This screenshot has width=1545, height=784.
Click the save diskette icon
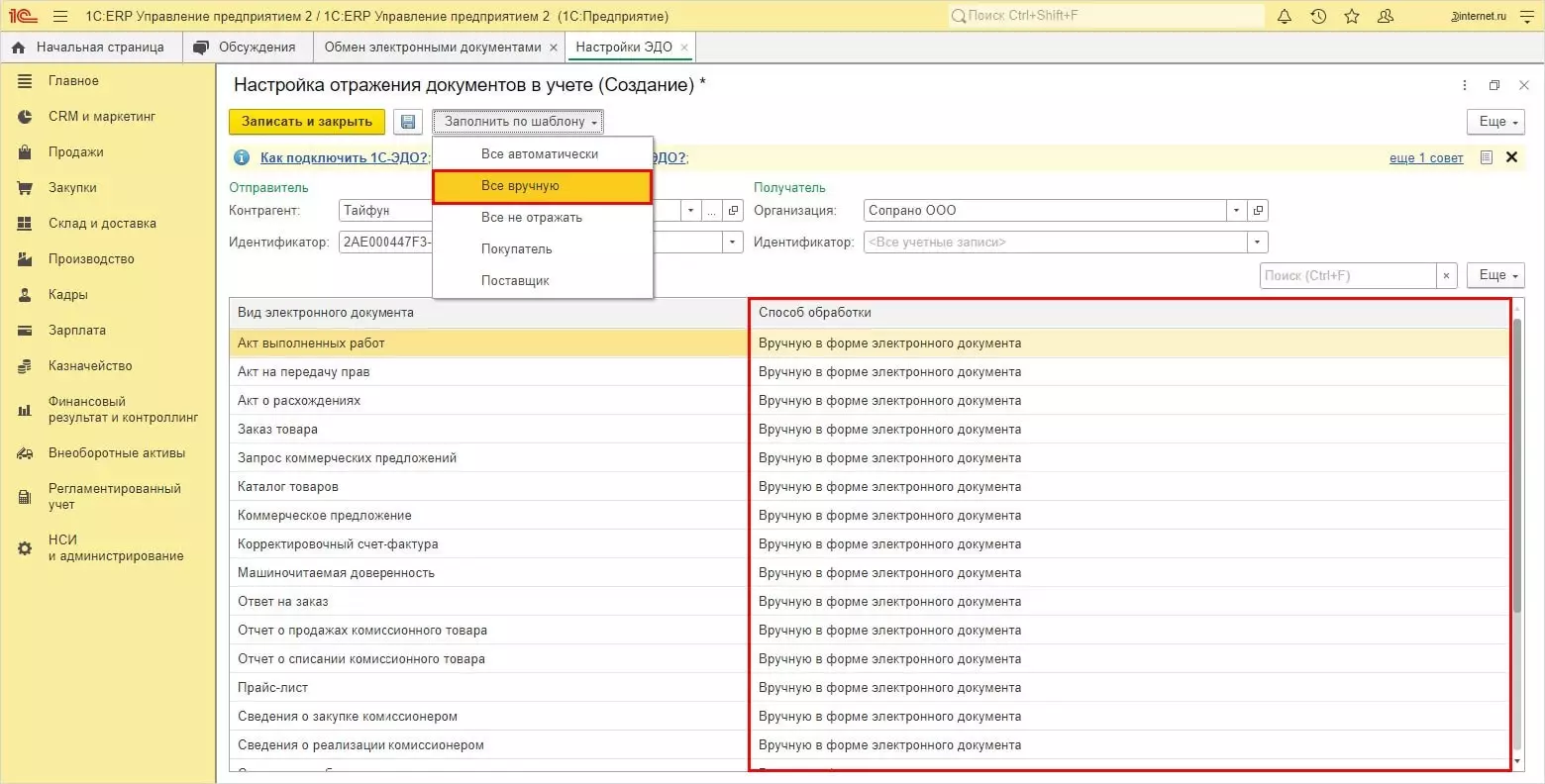tap(408, 122)
